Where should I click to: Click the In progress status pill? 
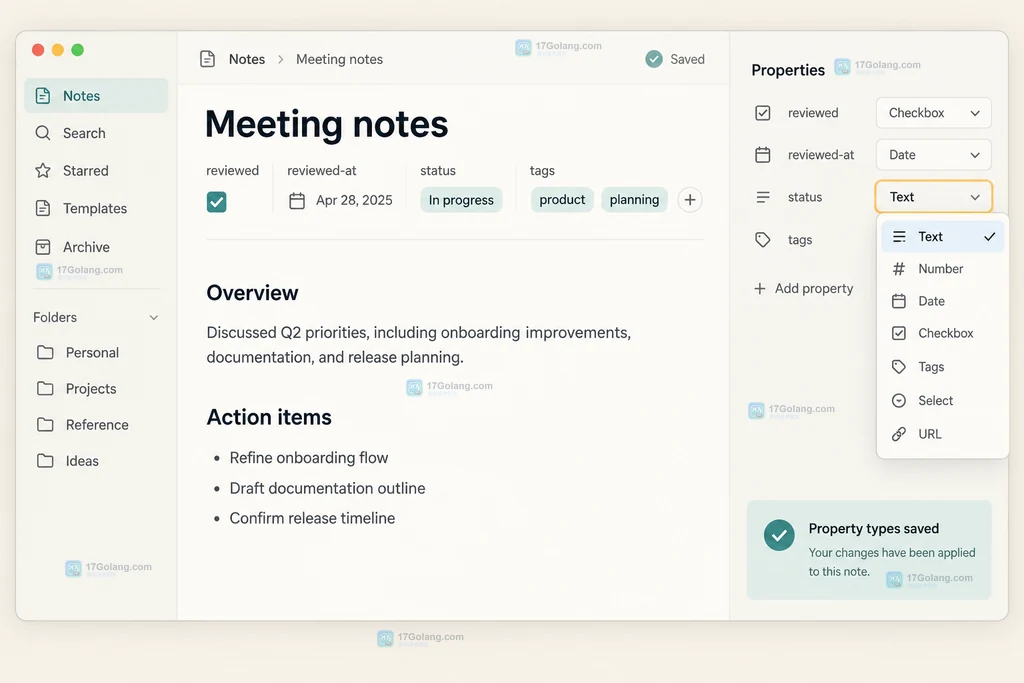461,200
